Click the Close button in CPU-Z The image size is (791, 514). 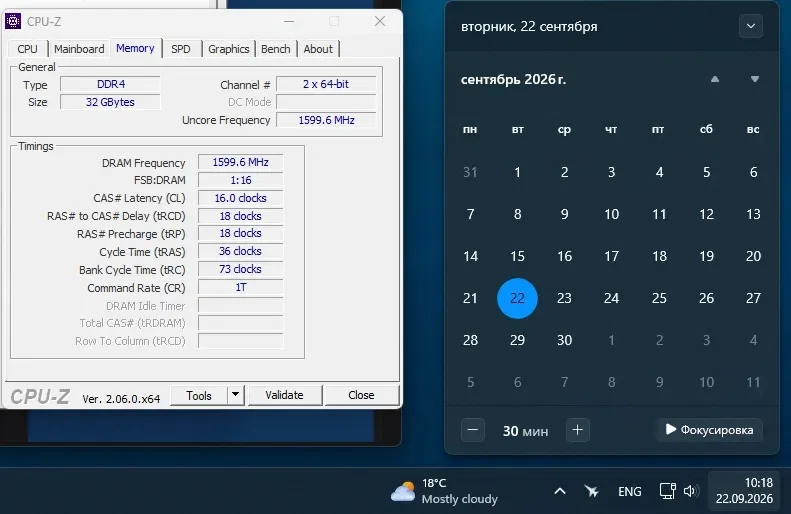coord(361,395)
